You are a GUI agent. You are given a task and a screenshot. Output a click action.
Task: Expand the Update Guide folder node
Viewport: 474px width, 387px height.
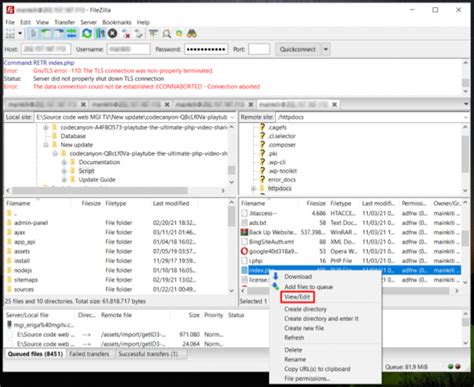click(x=64, y=180)
